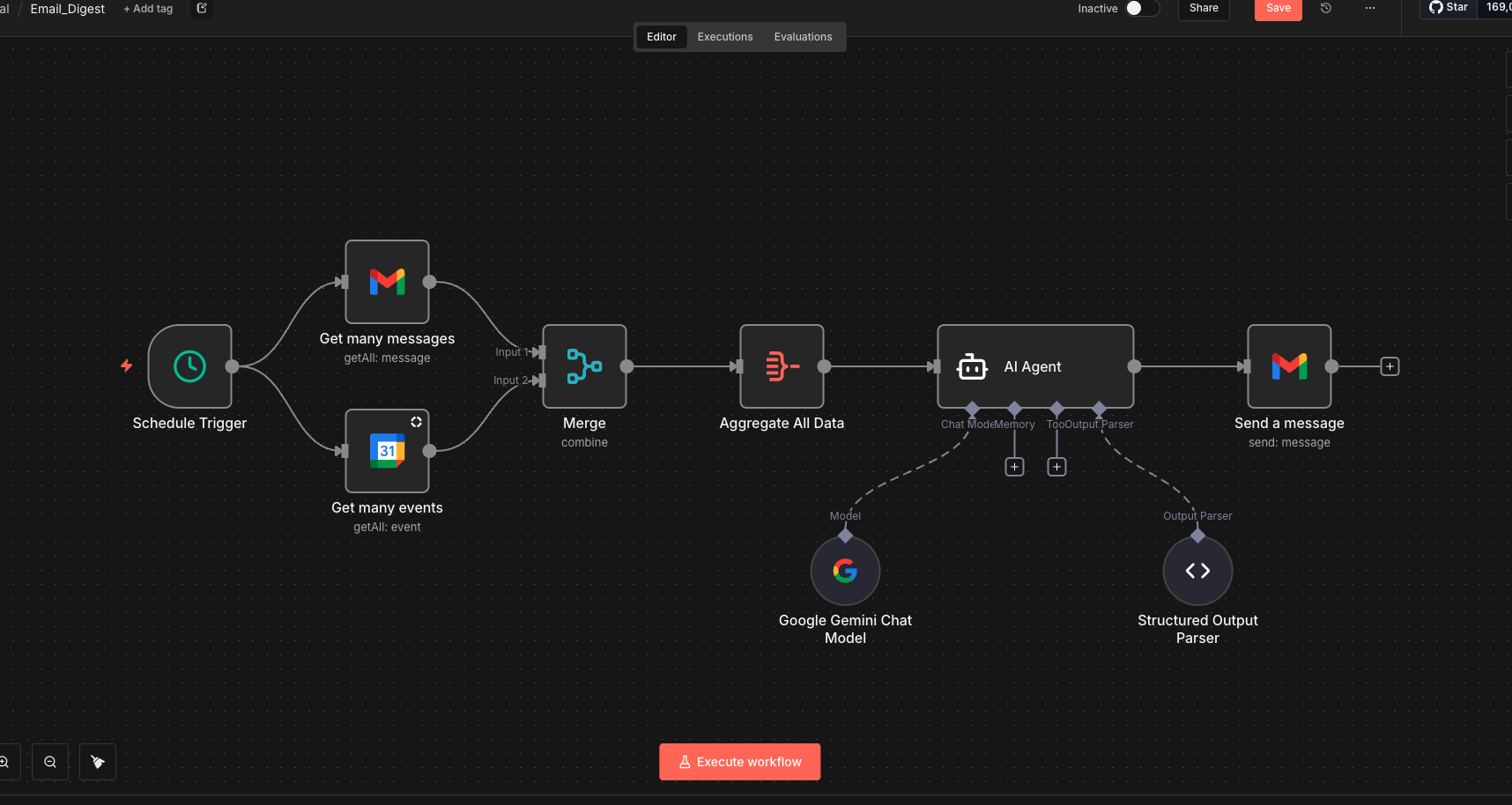
Task: Open the Gmail "Get many messages" node
Action: click(x=387, y=282)
